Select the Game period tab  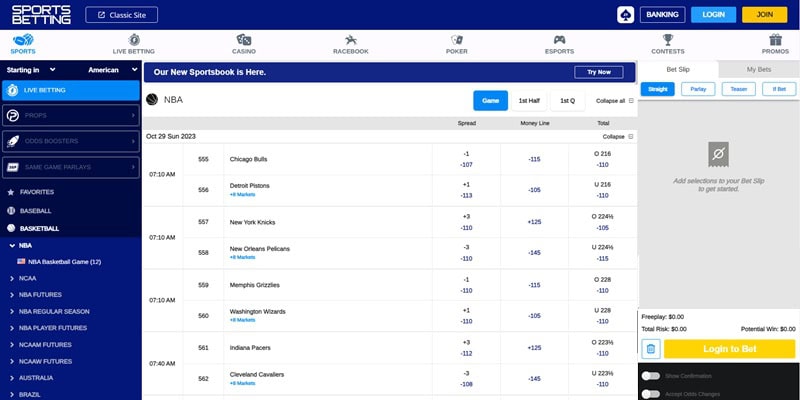pyautogui.click(x=490, y=101)
